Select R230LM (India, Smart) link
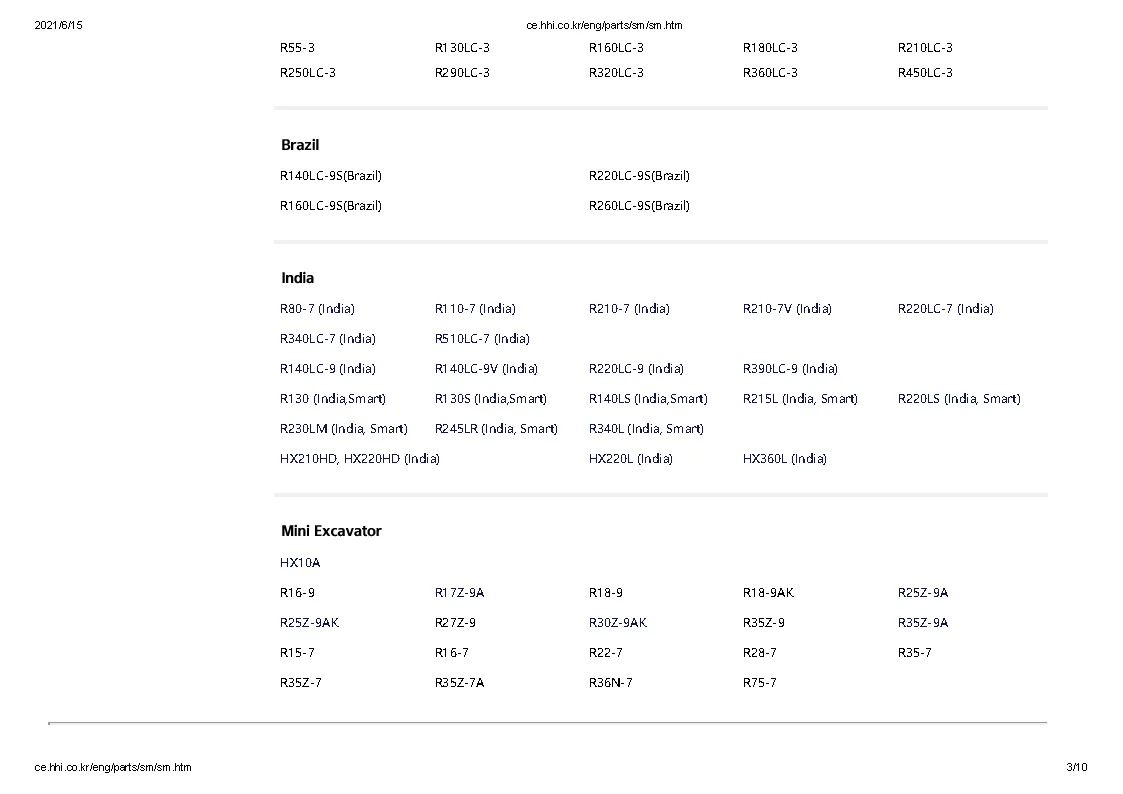The height and width of the screenshot is (794, 1123). (x=344, y=430)
